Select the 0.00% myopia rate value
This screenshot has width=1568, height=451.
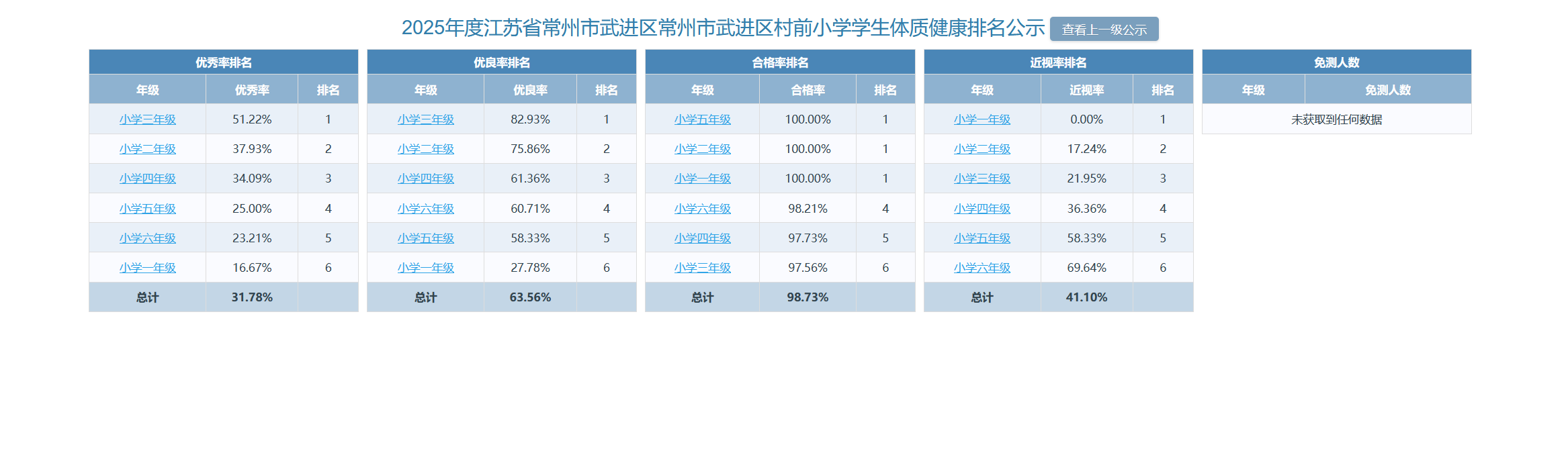[x=1086, y=119]
